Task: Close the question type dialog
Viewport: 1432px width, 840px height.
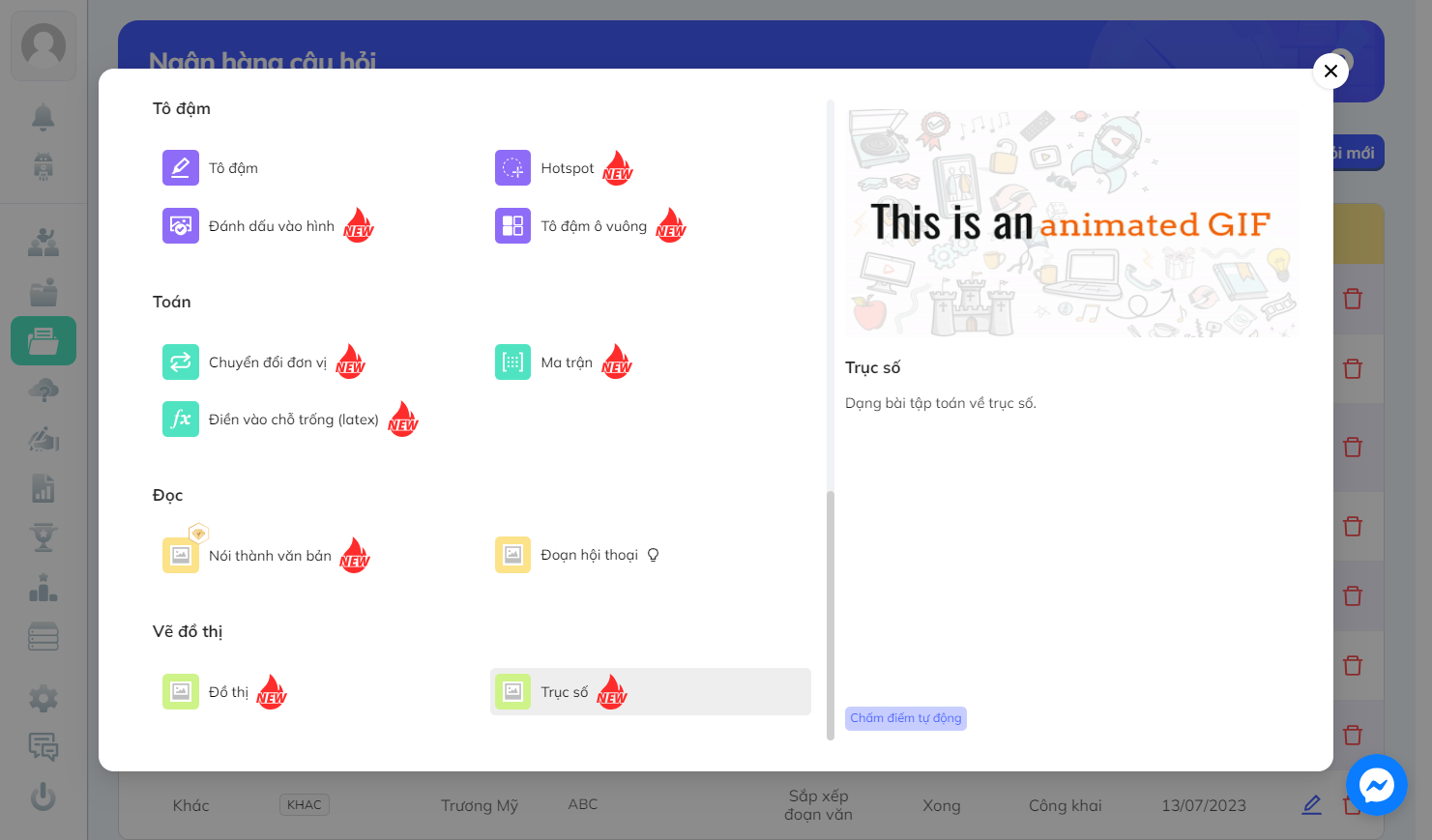Action: point(1330,71)
